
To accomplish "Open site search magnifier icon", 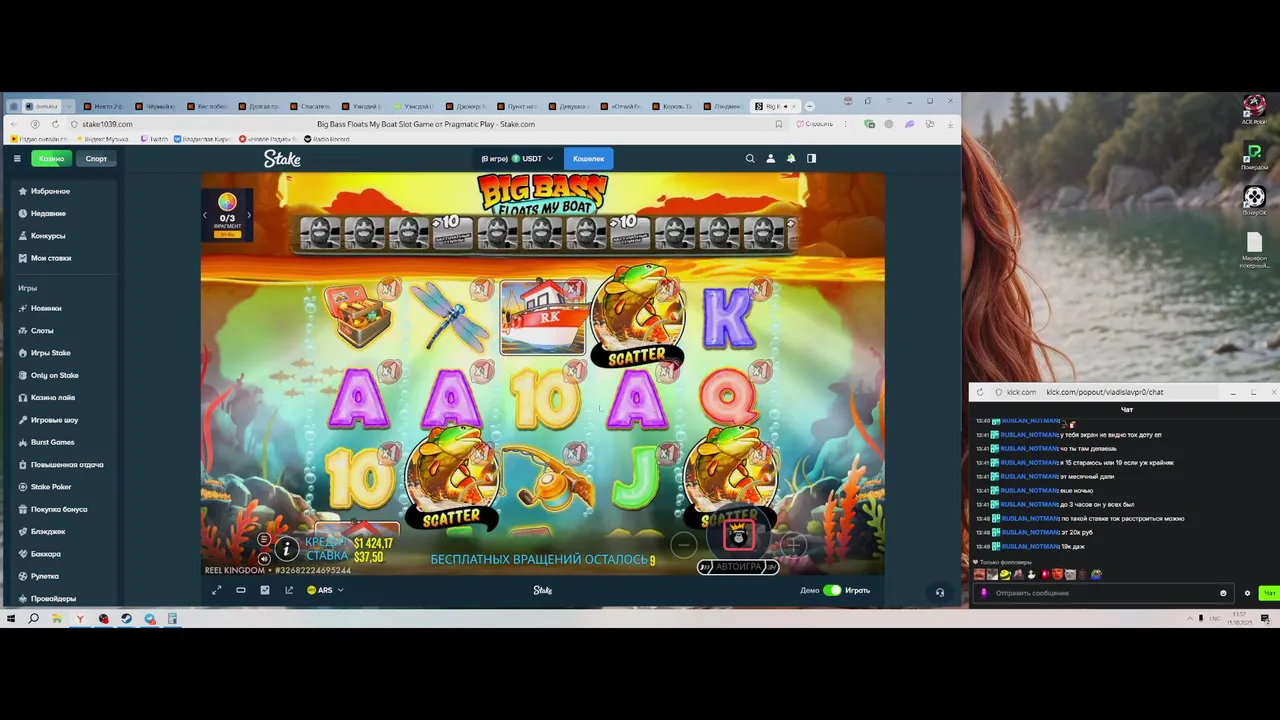I will pyautogui.click(x=750, y=158).
